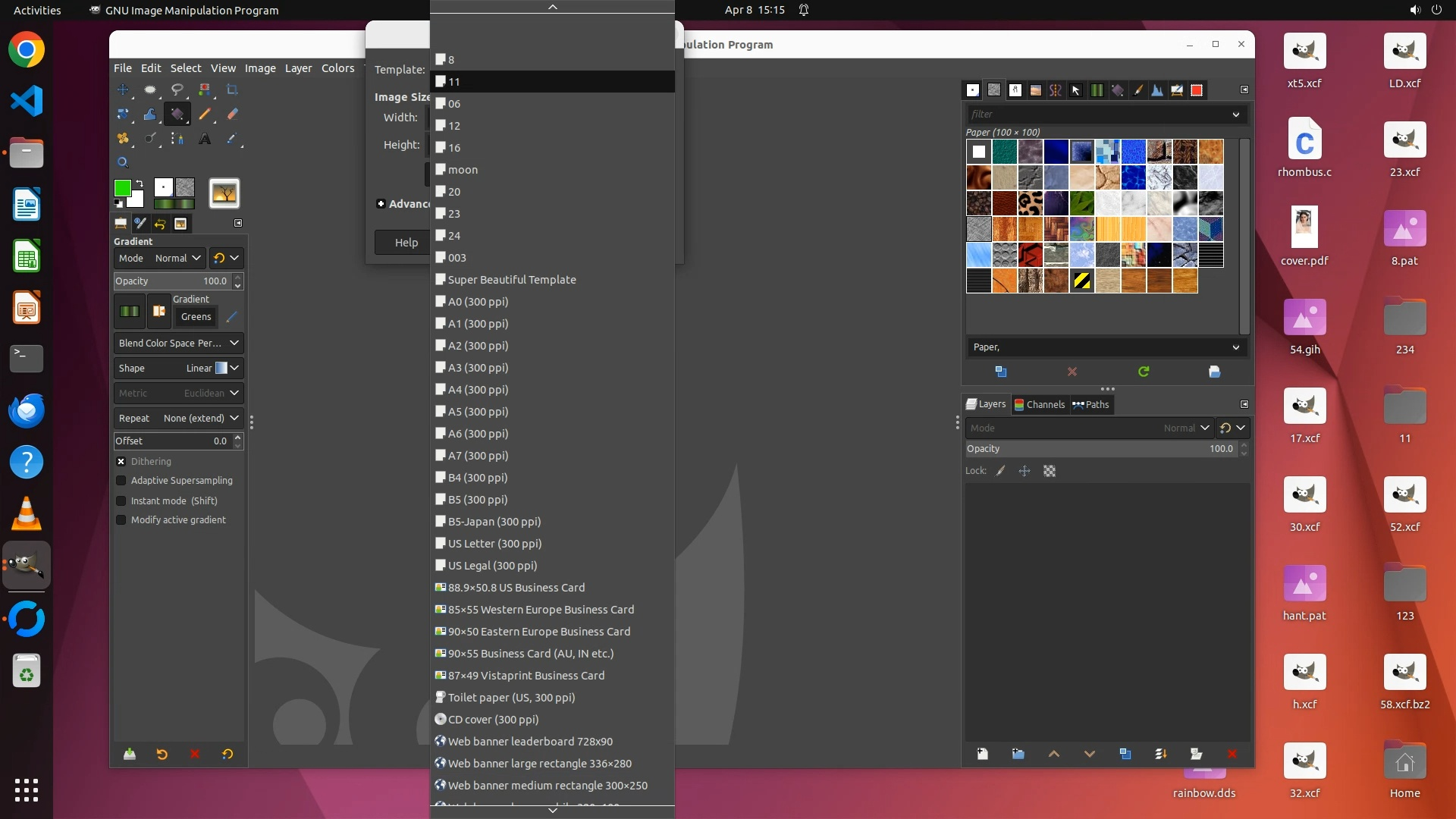Select the leopard pattern thumbnail
The image size is (1456, 819).
1030,203
